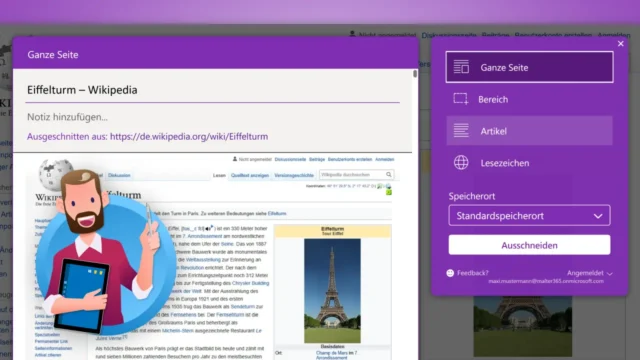
Task: Click the Diskussionsseite link in preview
Action: tap(290, 160)
